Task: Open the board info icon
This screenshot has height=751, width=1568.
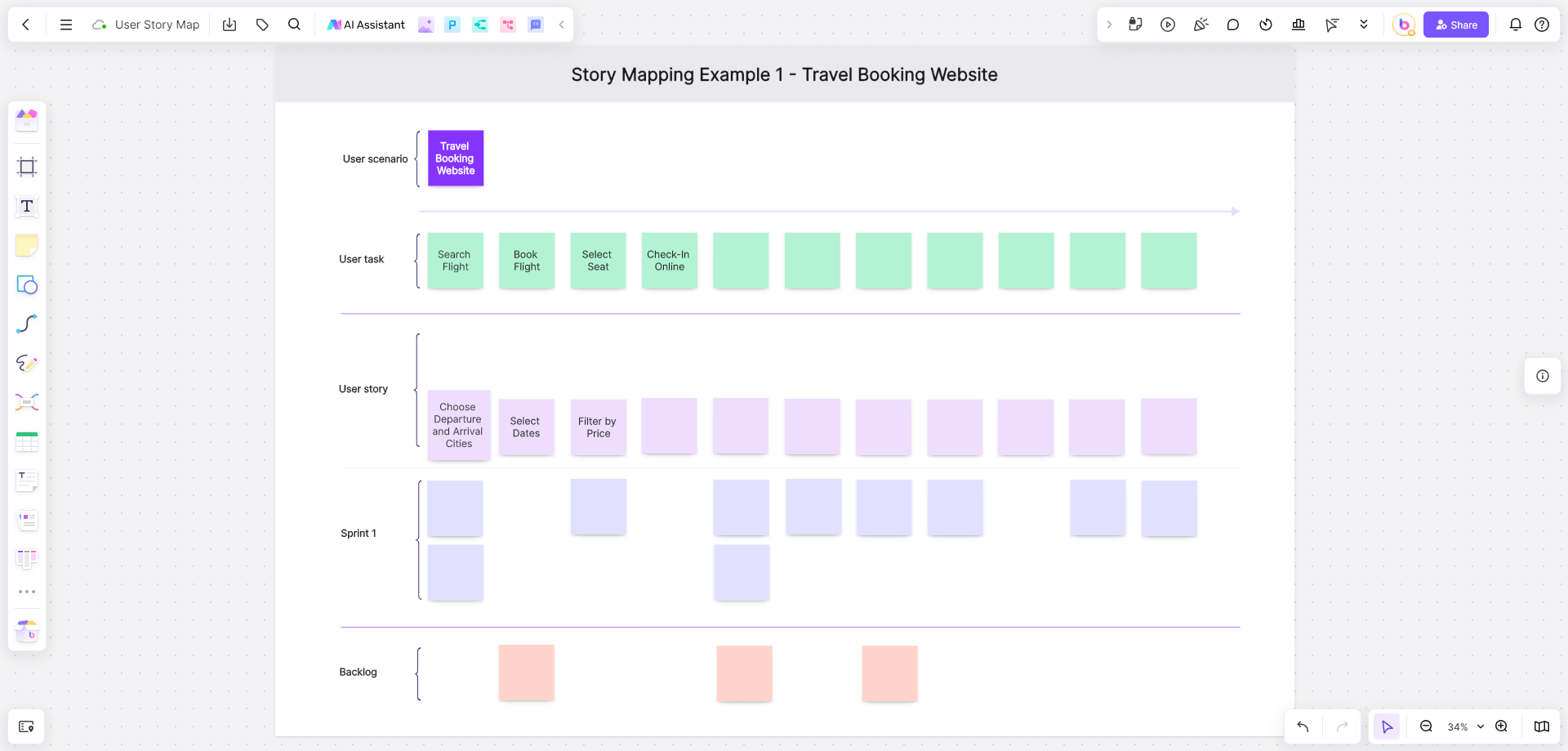Action: coord(1543,376)
